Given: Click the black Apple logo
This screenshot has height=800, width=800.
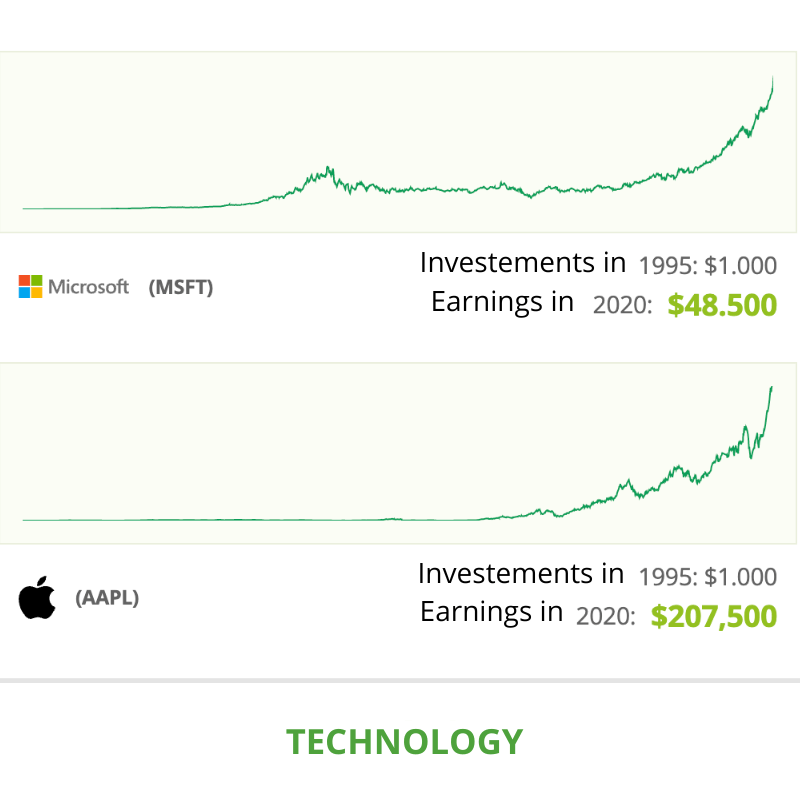Looking at the screenshot, I should click(37, 597).
